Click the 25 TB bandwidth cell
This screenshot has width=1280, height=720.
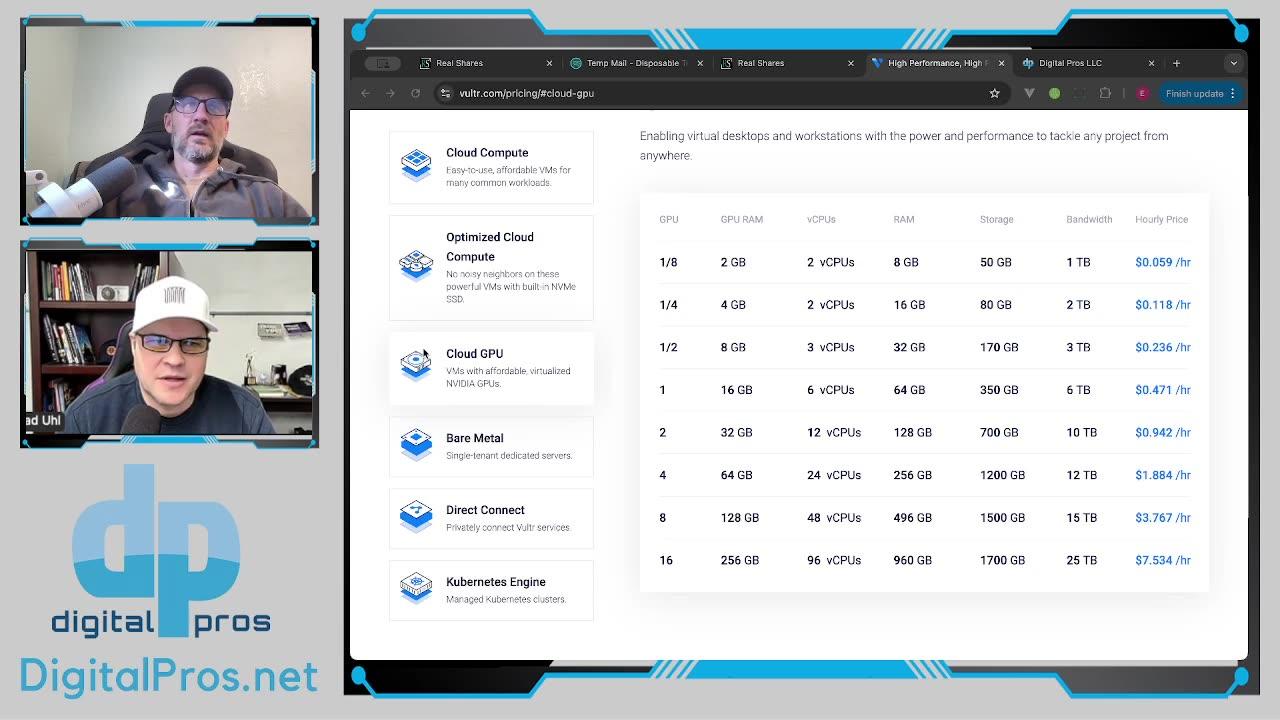(x=1082, y=560)
